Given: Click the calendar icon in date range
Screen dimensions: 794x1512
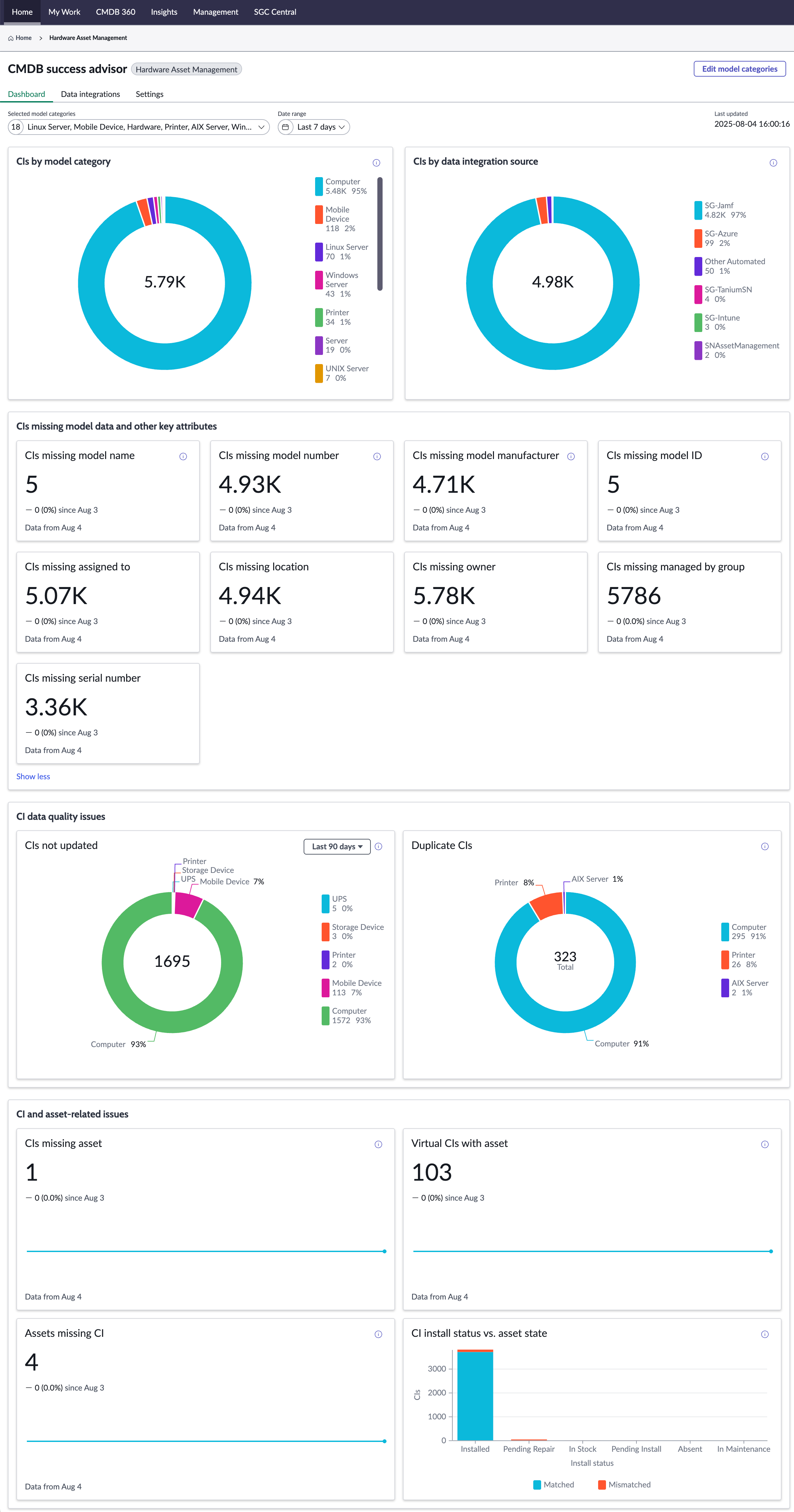Looking at the screenshot, I should [x=285, y=127].
